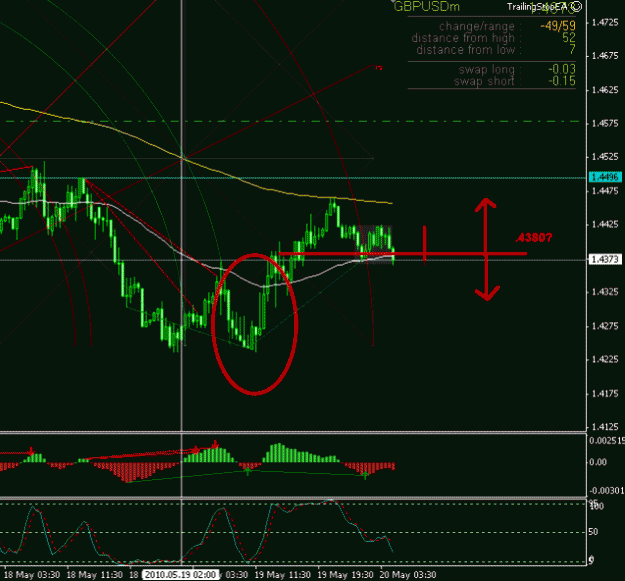Click the red down arrow above the tallest MACD green peak
This screenshot has height=581, width=625.
(x=215, y=444)
